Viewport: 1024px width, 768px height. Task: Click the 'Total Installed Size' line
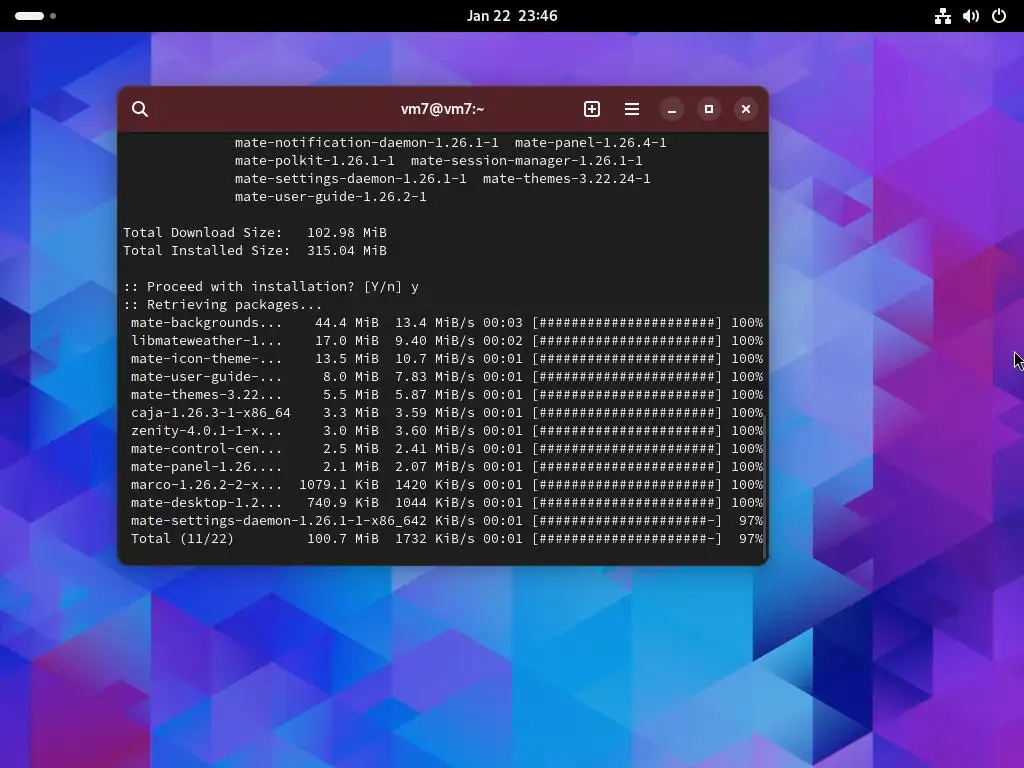click(x=255, y=251)
